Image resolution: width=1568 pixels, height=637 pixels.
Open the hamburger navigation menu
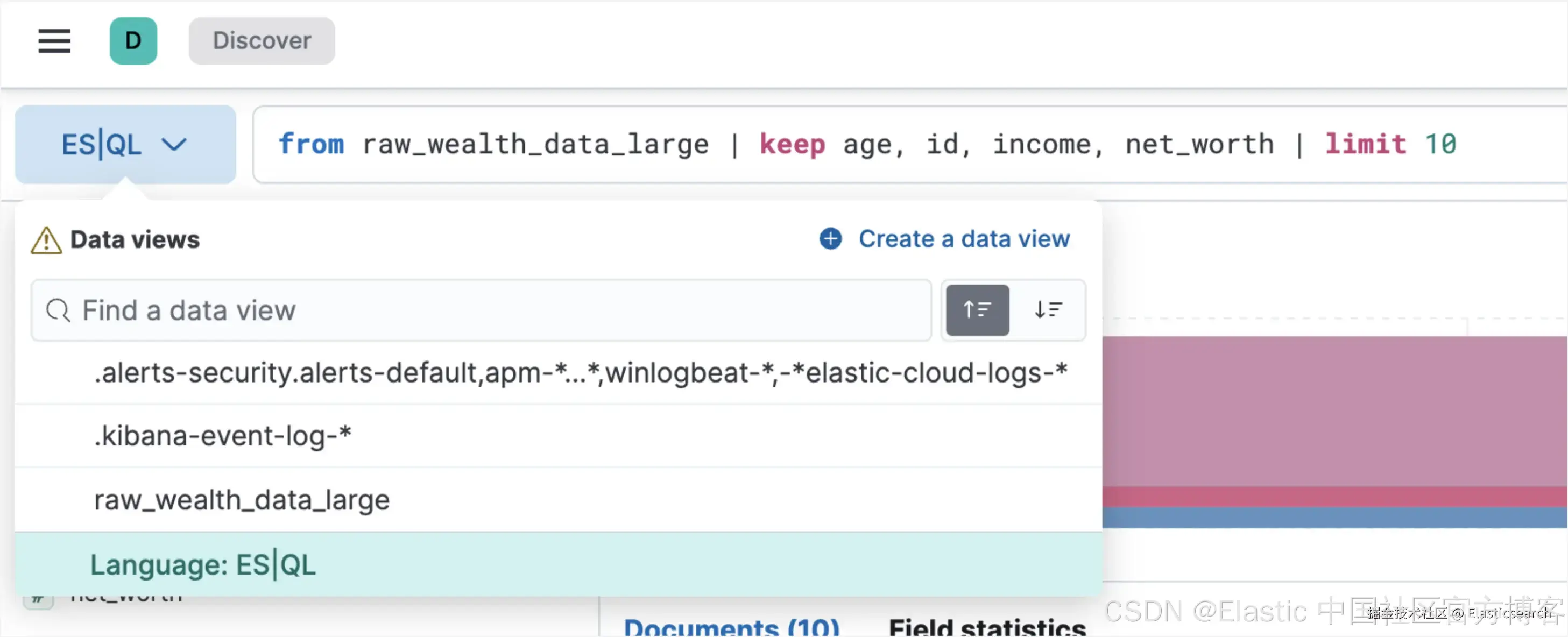(54, 41)
